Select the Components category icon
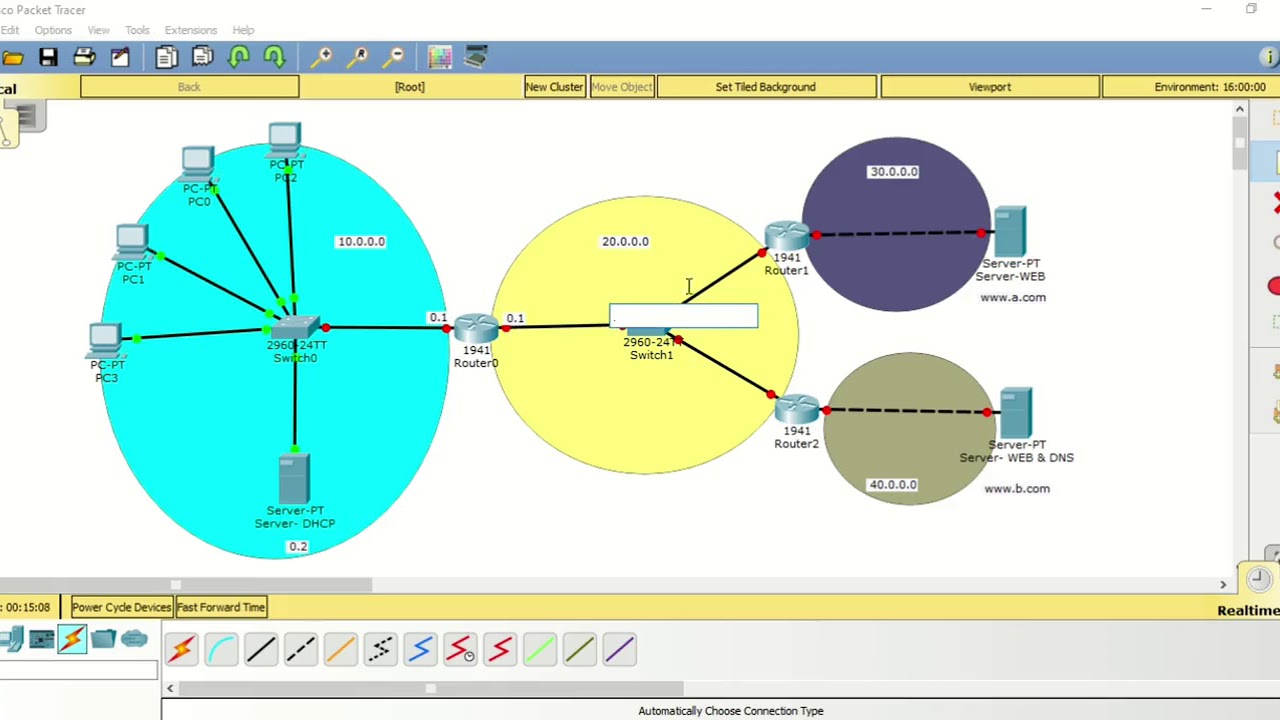The width and height of the screenshot is (1280, 720). [41, 639]
